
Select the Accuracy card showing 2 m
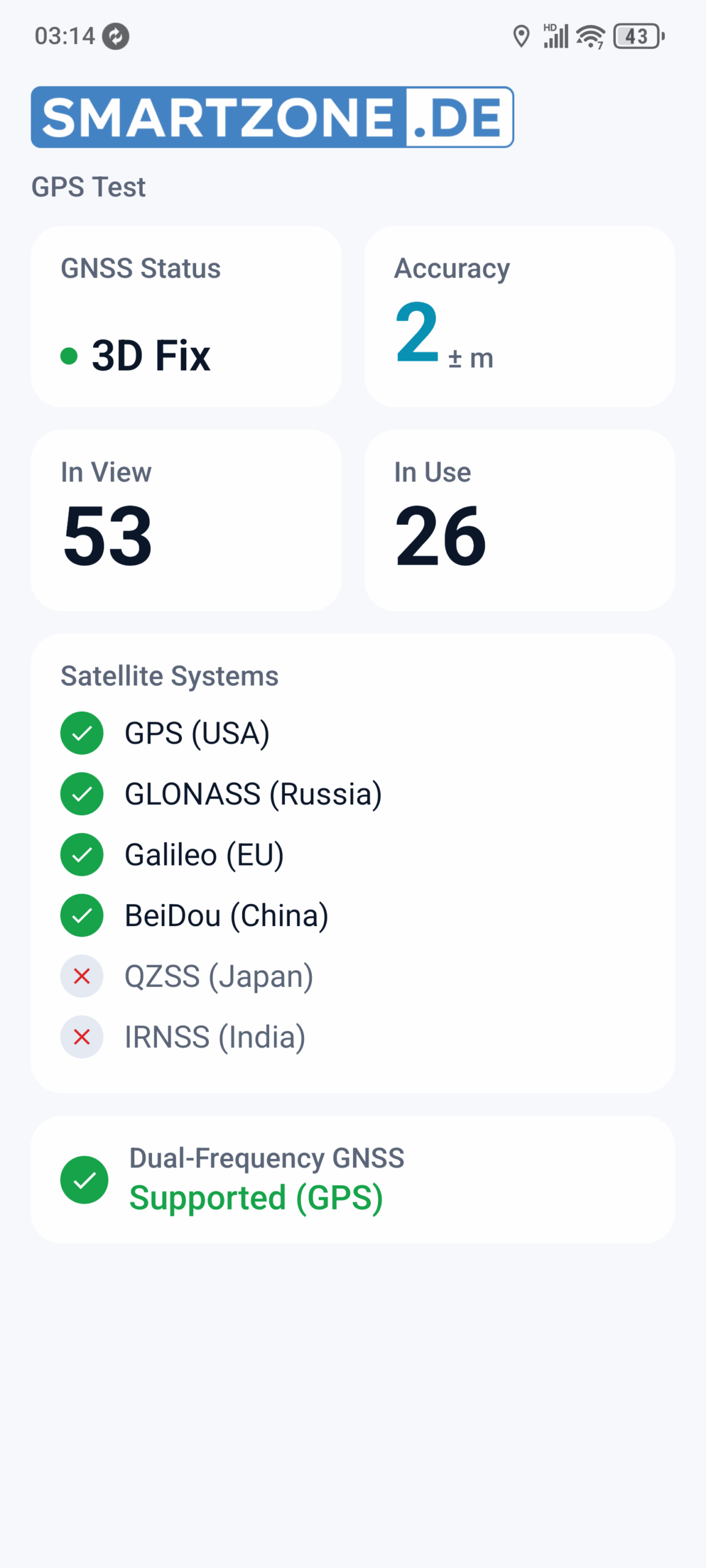coord(520,317)
